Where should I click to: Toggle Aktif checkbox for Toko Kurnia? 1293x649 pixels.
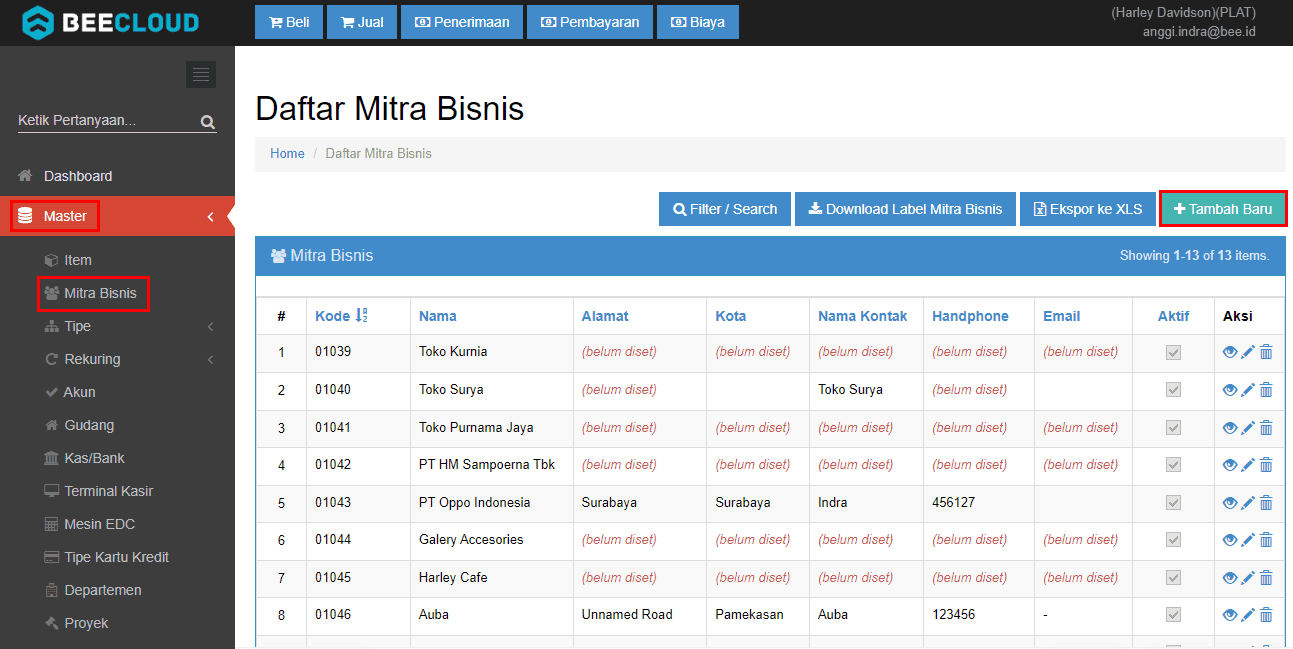[x=1174, y=352]
